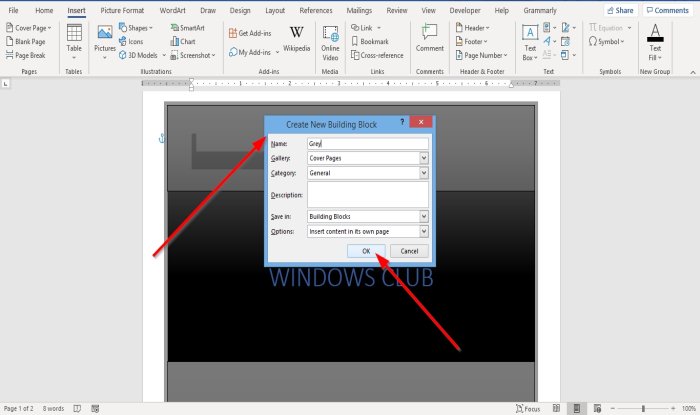This screenshot has height=415, width=700.
Task: Open the Shapes gallery
Action: [136, 28]
